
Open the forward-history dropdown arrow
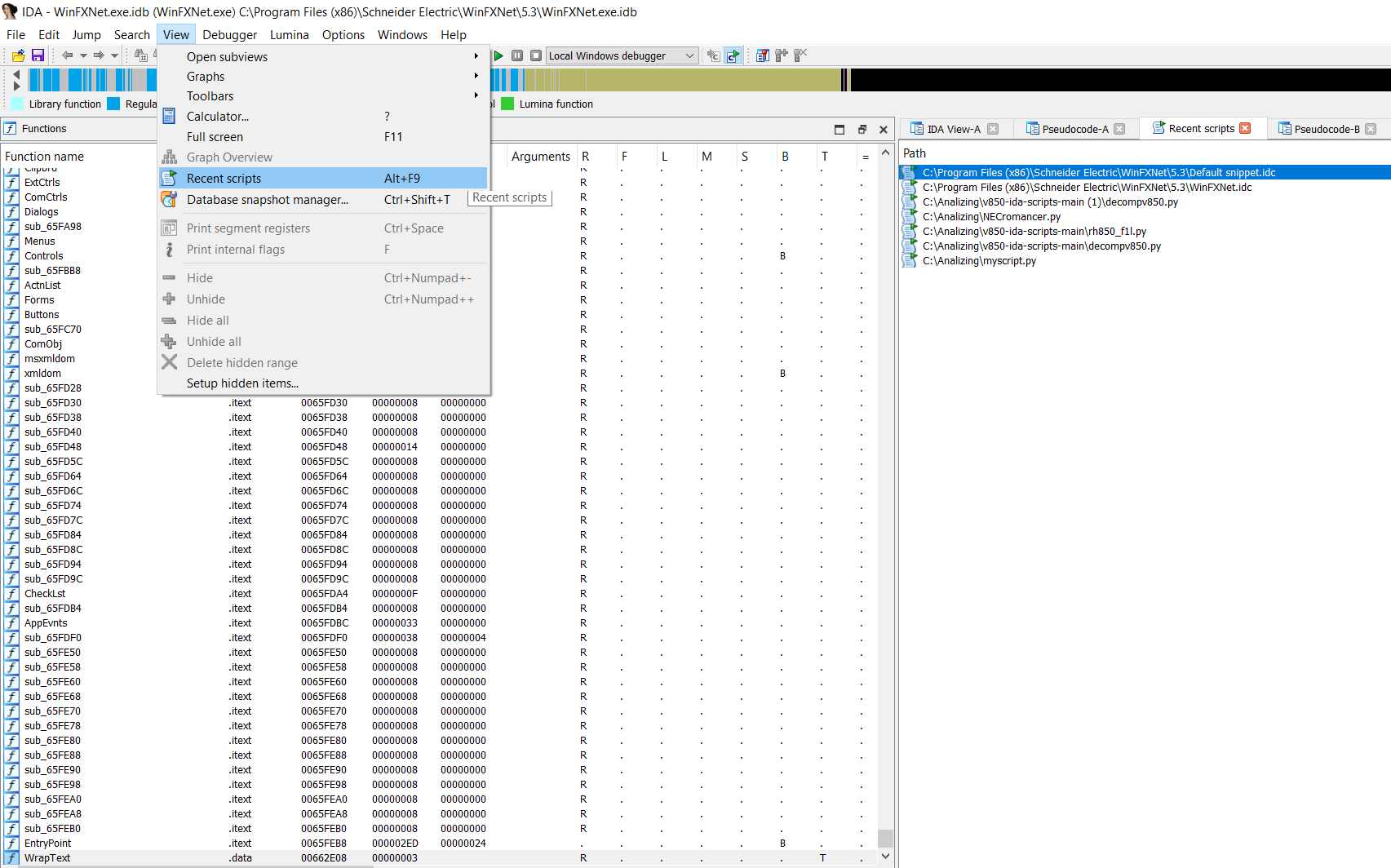tap(115, 55)
